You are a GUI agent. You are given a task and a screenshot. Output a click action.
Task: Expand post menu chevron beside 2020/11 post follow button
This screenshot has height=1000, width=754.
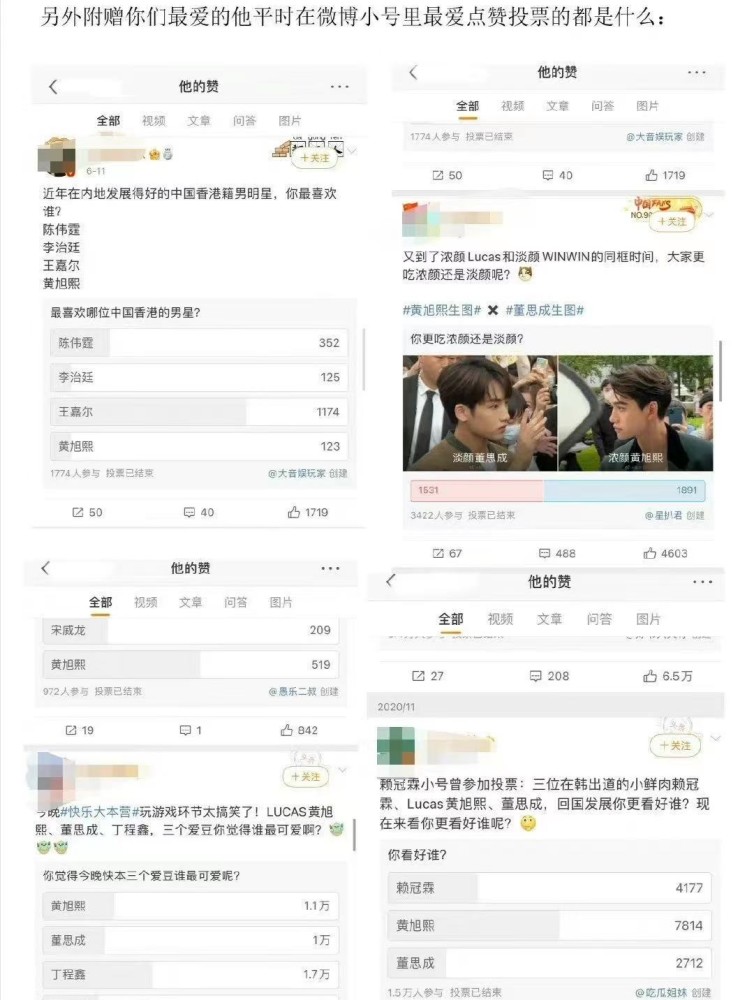(716, 739)
